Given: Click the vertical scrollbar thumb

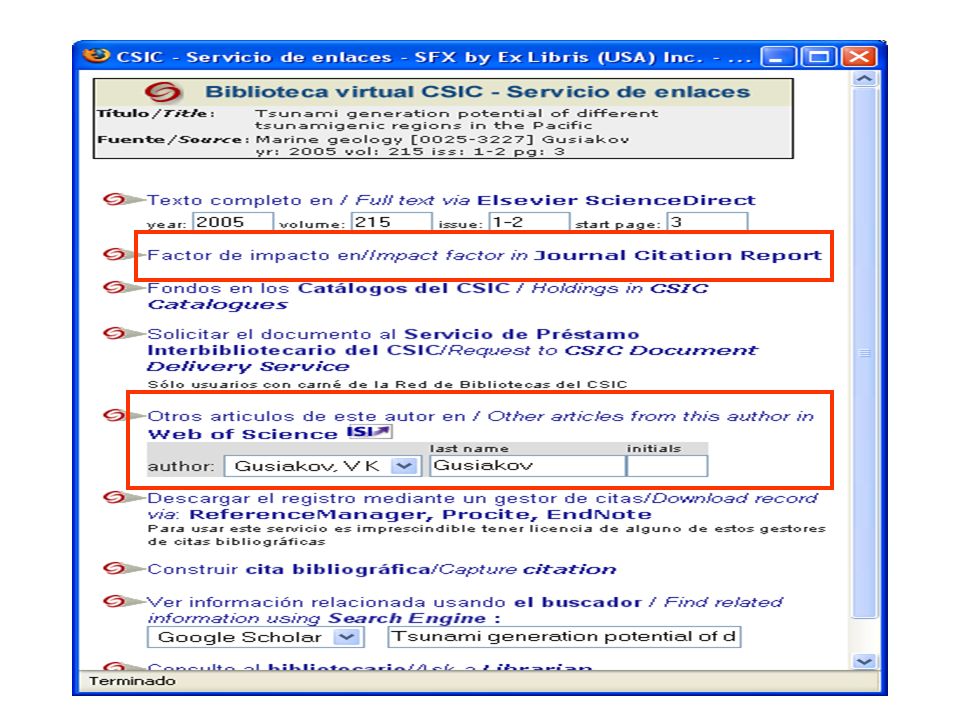Looking at the screenshot, I should (864, 353).
